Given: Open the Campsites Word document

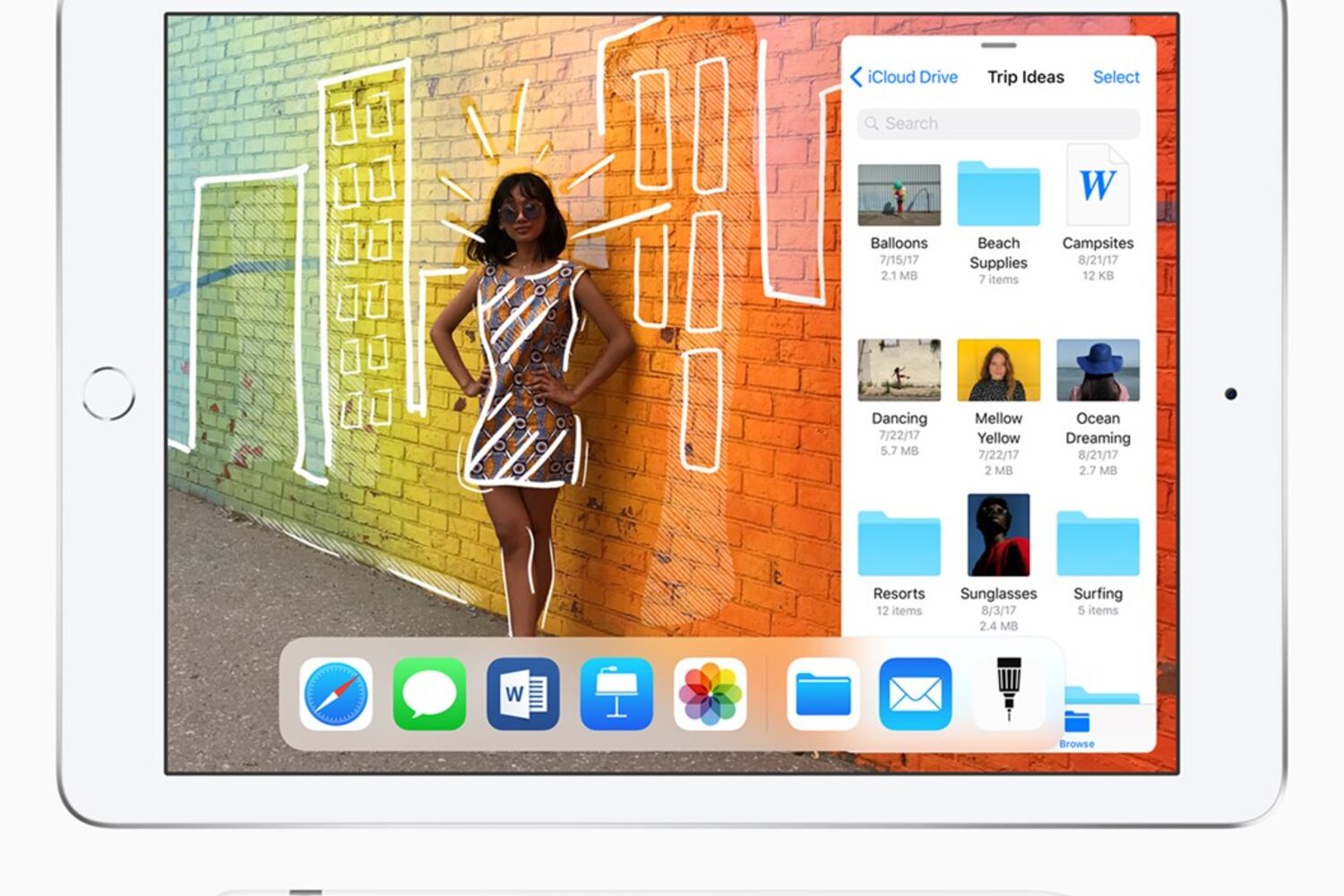Looking at the screenshot, I should [x=1098, y=186].
